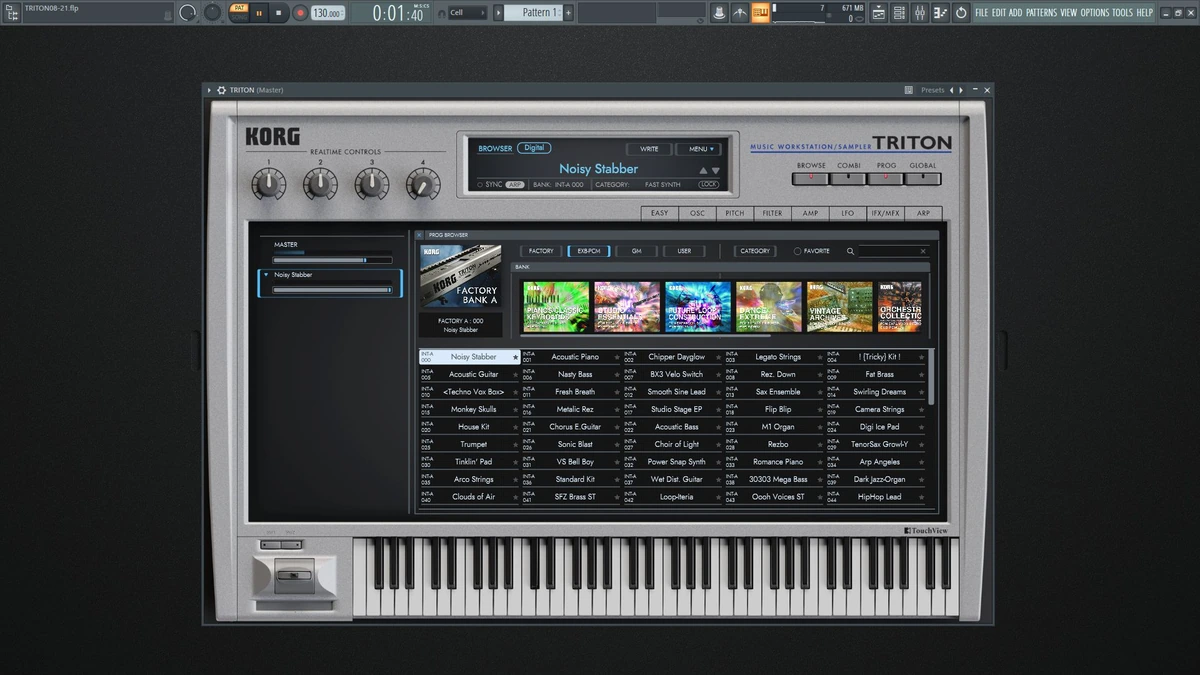This screenshot has height=675, width=1200.
Task: Open the metronome/mixer hat icon in toolbar
Action: pyautogui.click(x=718, y=13)
